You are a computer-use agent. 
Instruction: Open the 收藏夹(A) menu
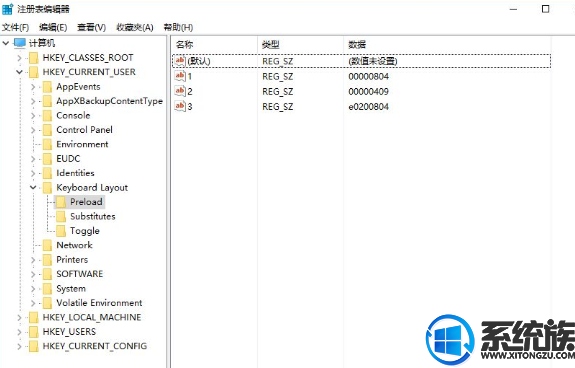pos(135,27)
